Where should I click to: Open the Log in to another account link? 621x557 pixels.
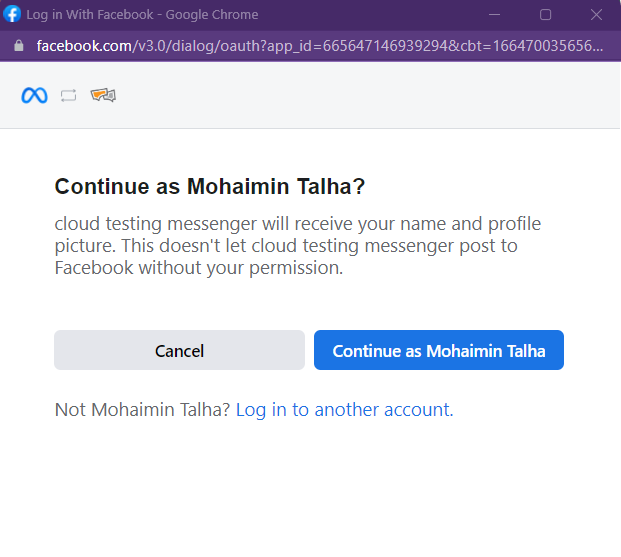click(x=345, y=410)
